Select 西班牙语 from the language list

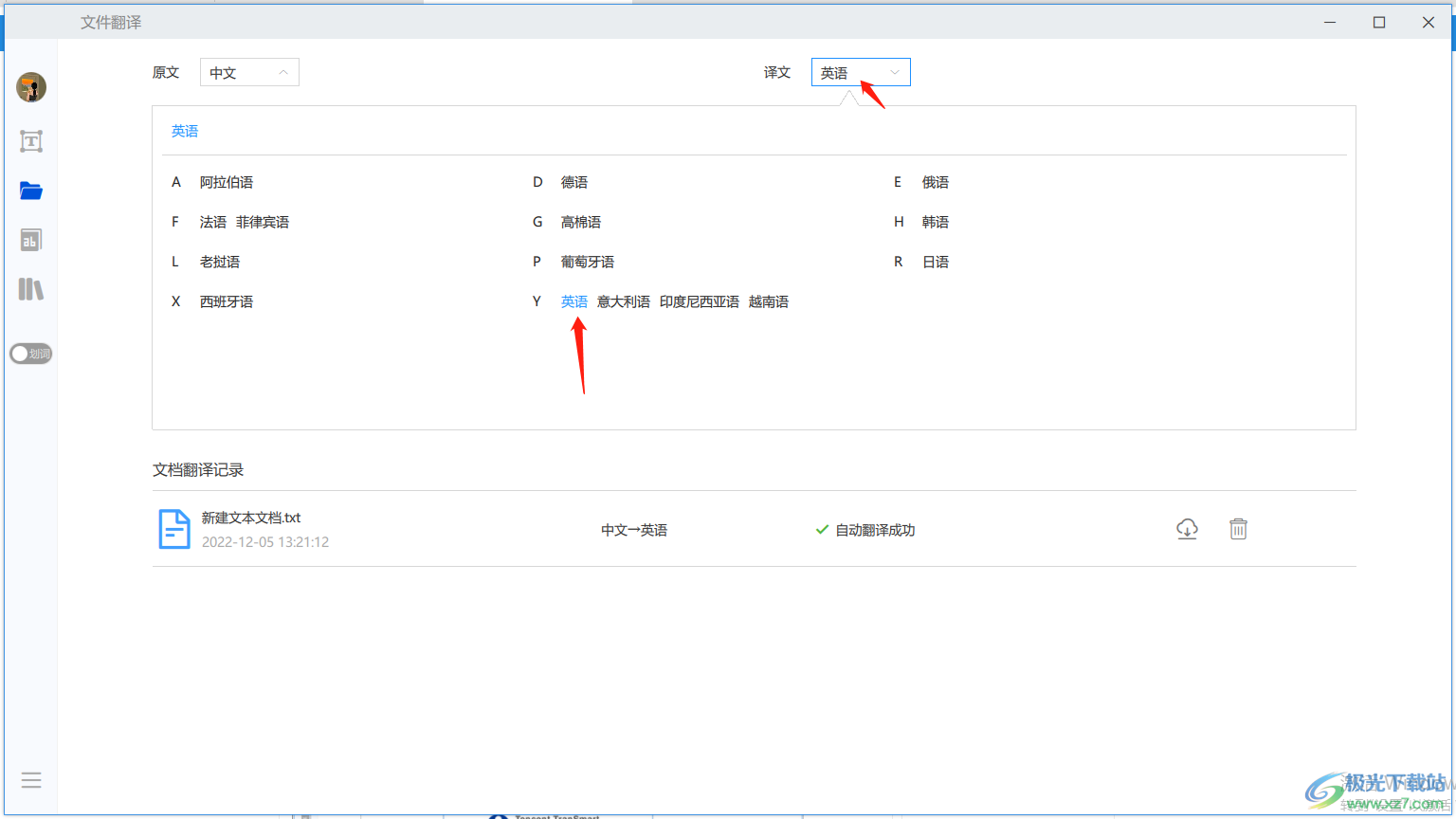point(227,301)
